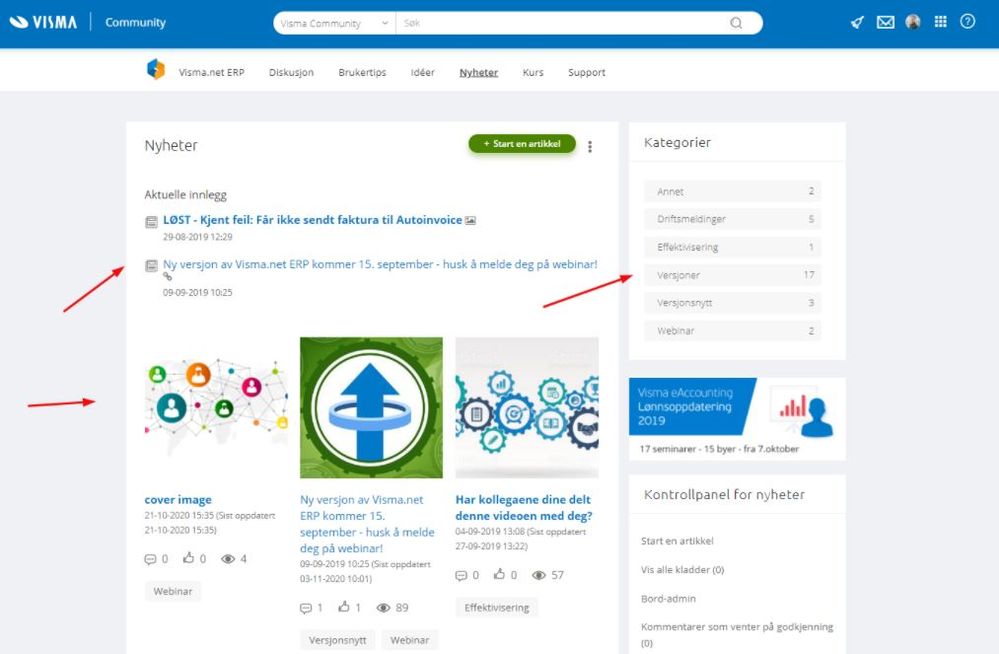Click the Effektivisering tag under Har kollegaene
The width and height of the screenshot is (999, 654).
coord(497,607)
